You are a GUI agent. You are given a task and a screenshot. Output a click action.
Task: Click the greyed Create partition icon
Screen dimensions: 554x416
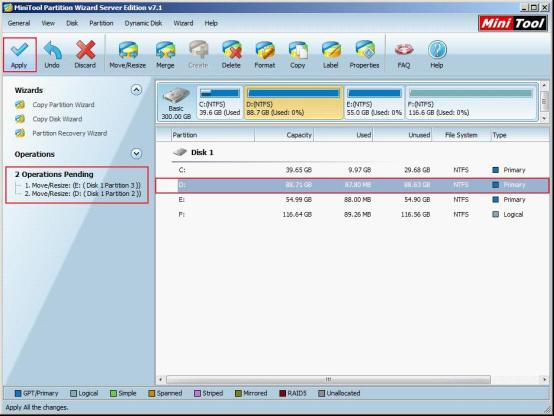click(x=198, y=50)
